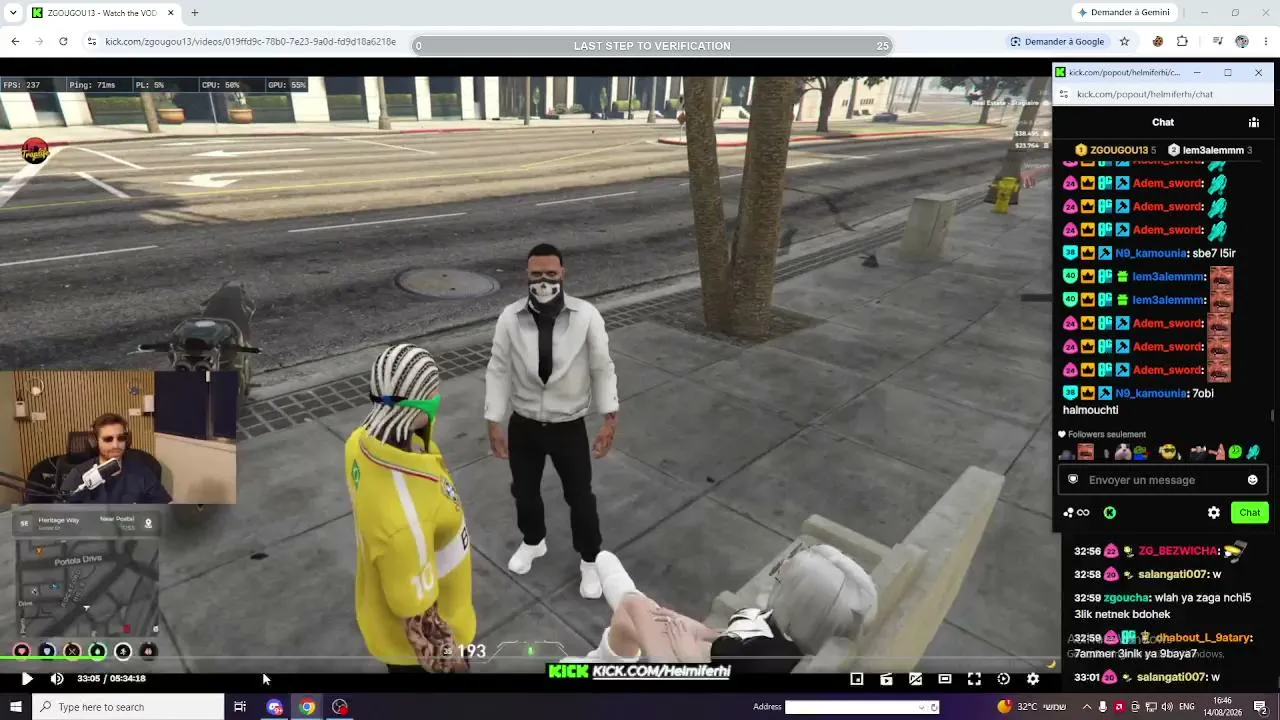
Task: Click the top gifter ZGOUGOU13 in leaderboard
Action: [x=1116, y=150]
